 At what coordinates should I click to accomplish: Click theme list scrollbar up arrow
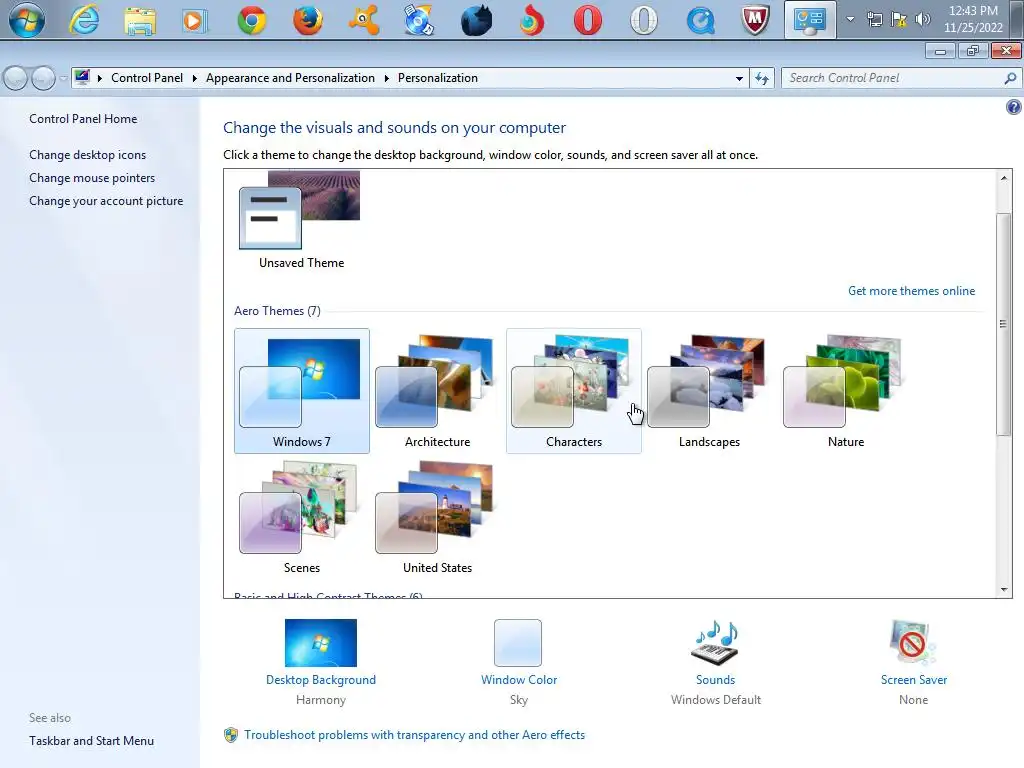coord(1004,178)
